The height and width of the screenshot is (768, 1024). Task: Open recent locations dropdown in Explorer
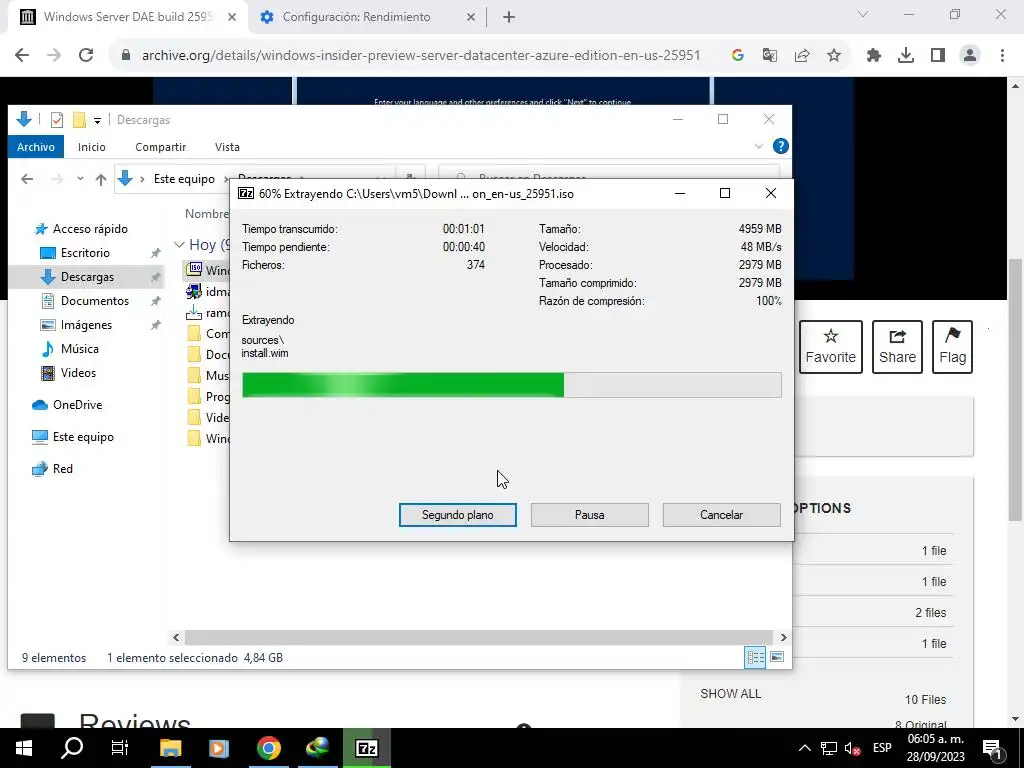click(80, 178)
